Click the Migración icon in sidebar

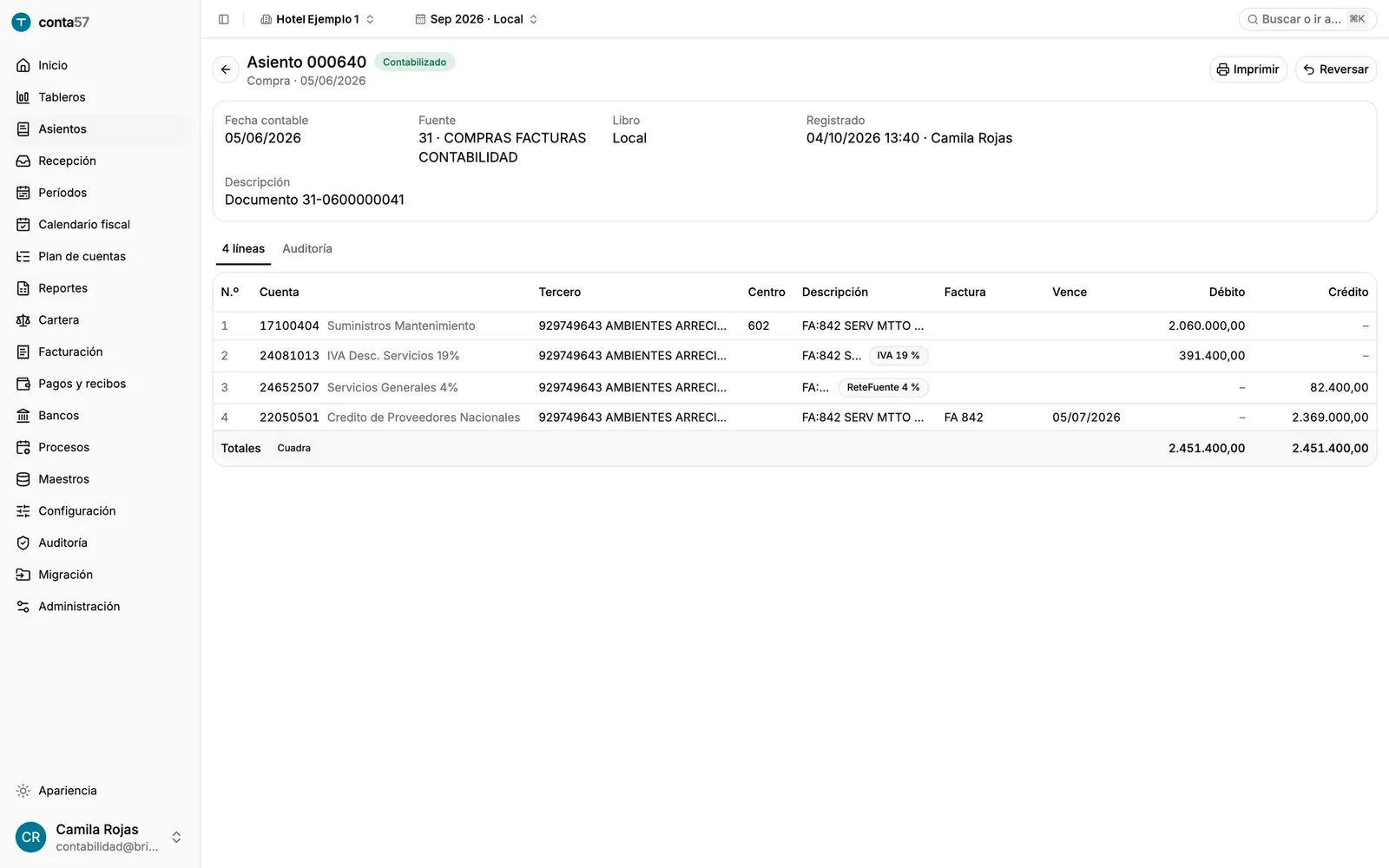23,575
